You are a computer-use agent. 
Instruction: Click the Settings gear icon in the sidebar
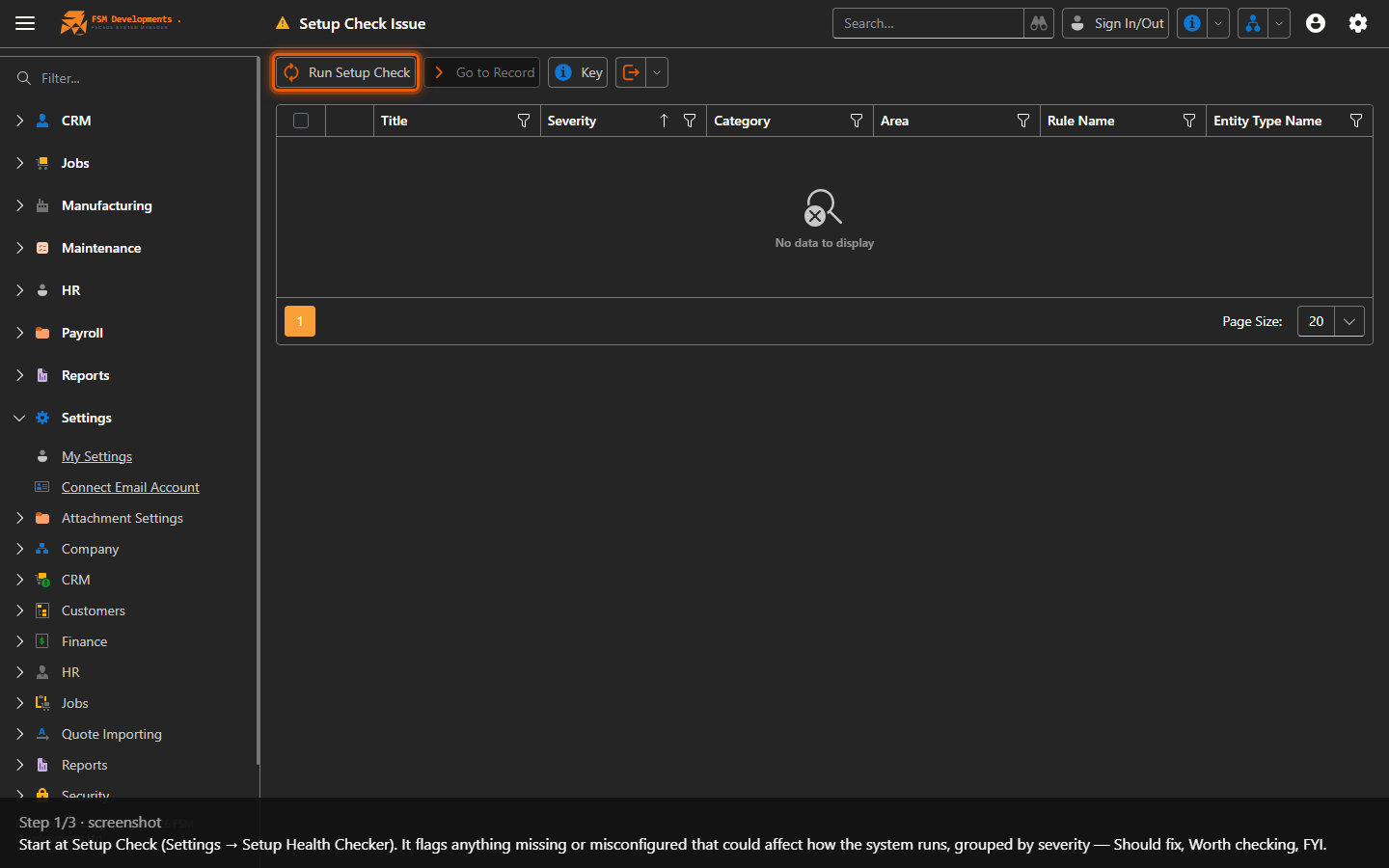click(42, 418)
